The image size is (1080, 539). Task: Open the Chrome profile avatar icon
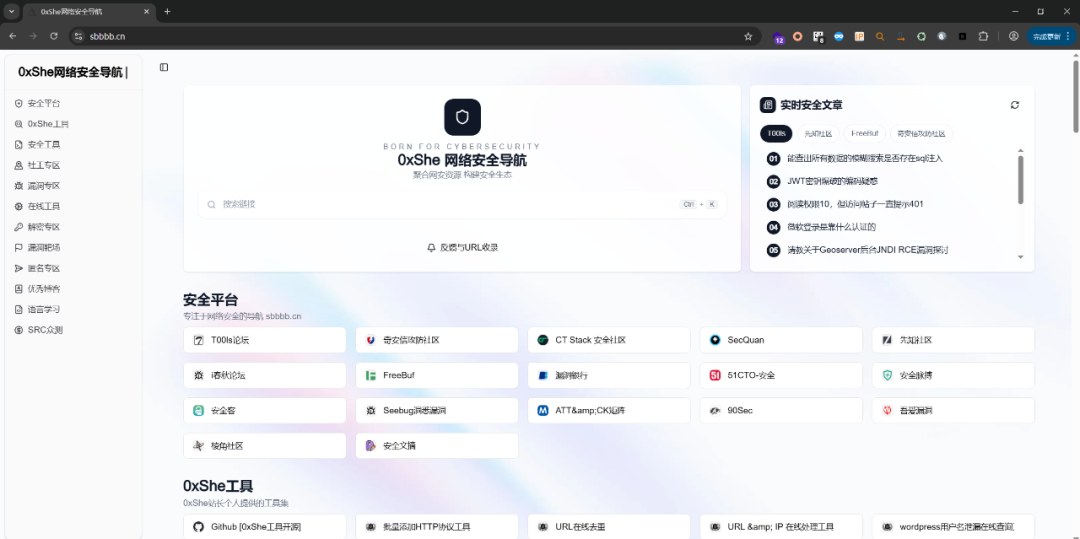point(1013,36)
